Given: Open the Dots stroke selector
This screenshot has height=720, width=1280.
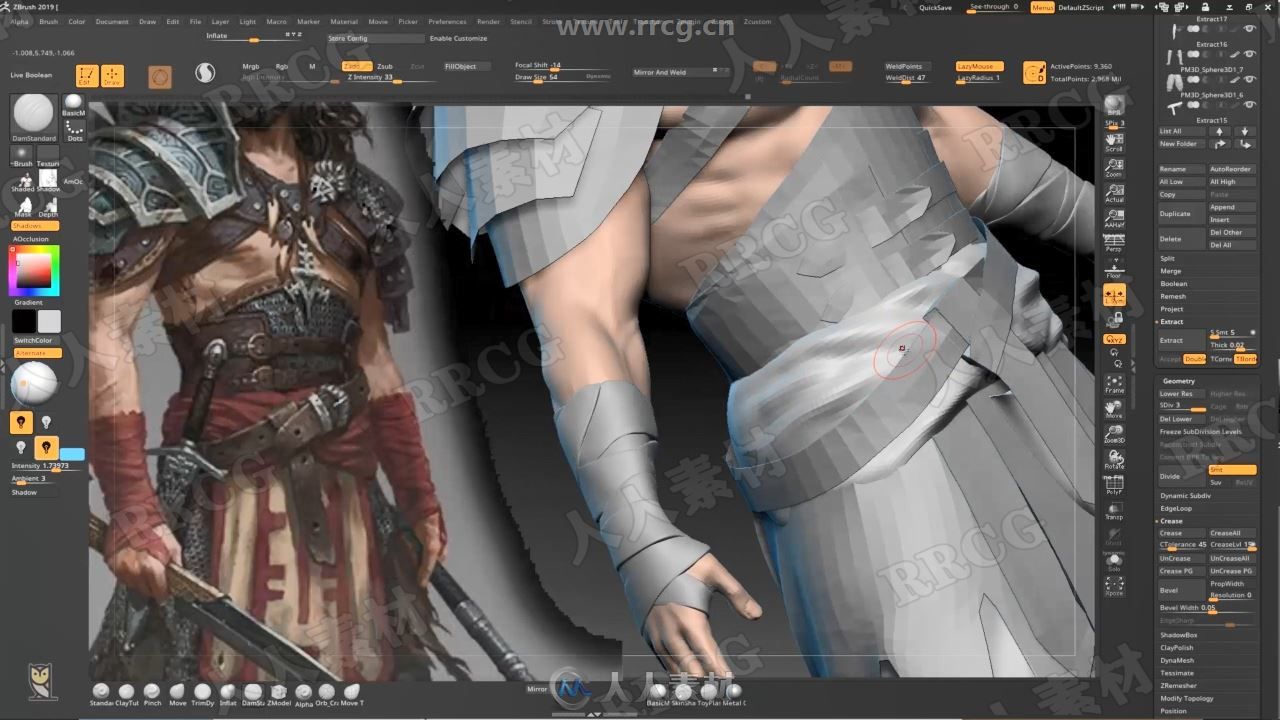Looking at the screenshot, I should click(x=74, y=130).
